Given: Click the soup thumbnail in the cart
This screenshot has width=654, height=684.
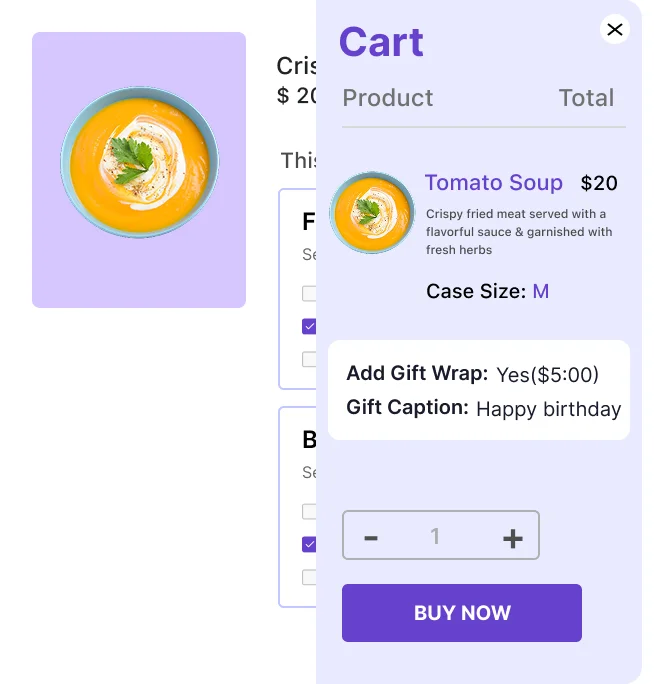Looking at the screenshot, I should click(371, 212).
